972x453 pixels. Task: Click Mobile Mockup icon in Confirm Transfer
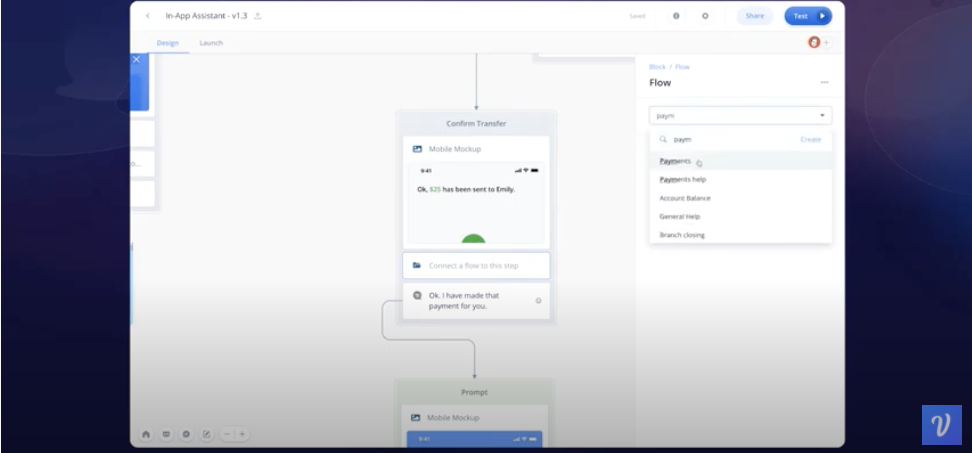417,149
